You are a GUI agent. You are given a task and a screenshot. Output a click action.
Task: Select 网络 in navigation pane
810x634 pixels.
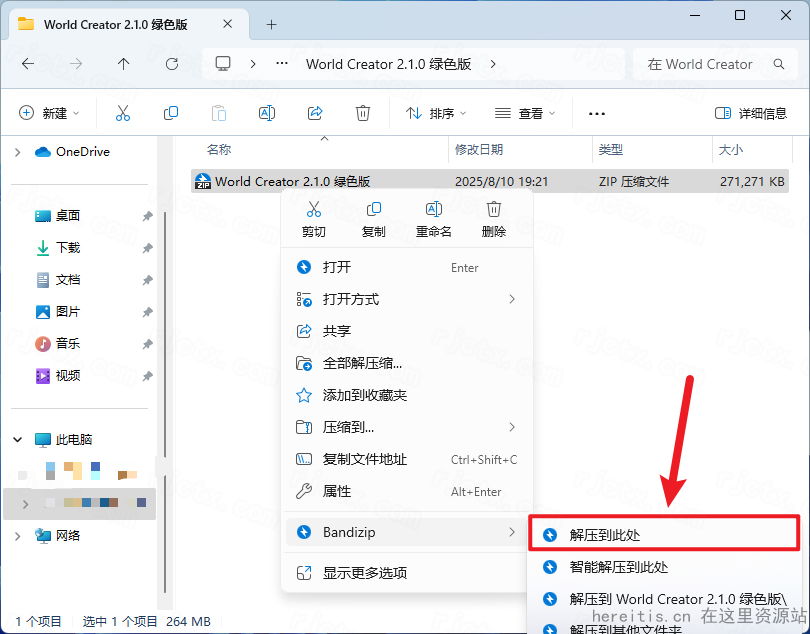58,536
